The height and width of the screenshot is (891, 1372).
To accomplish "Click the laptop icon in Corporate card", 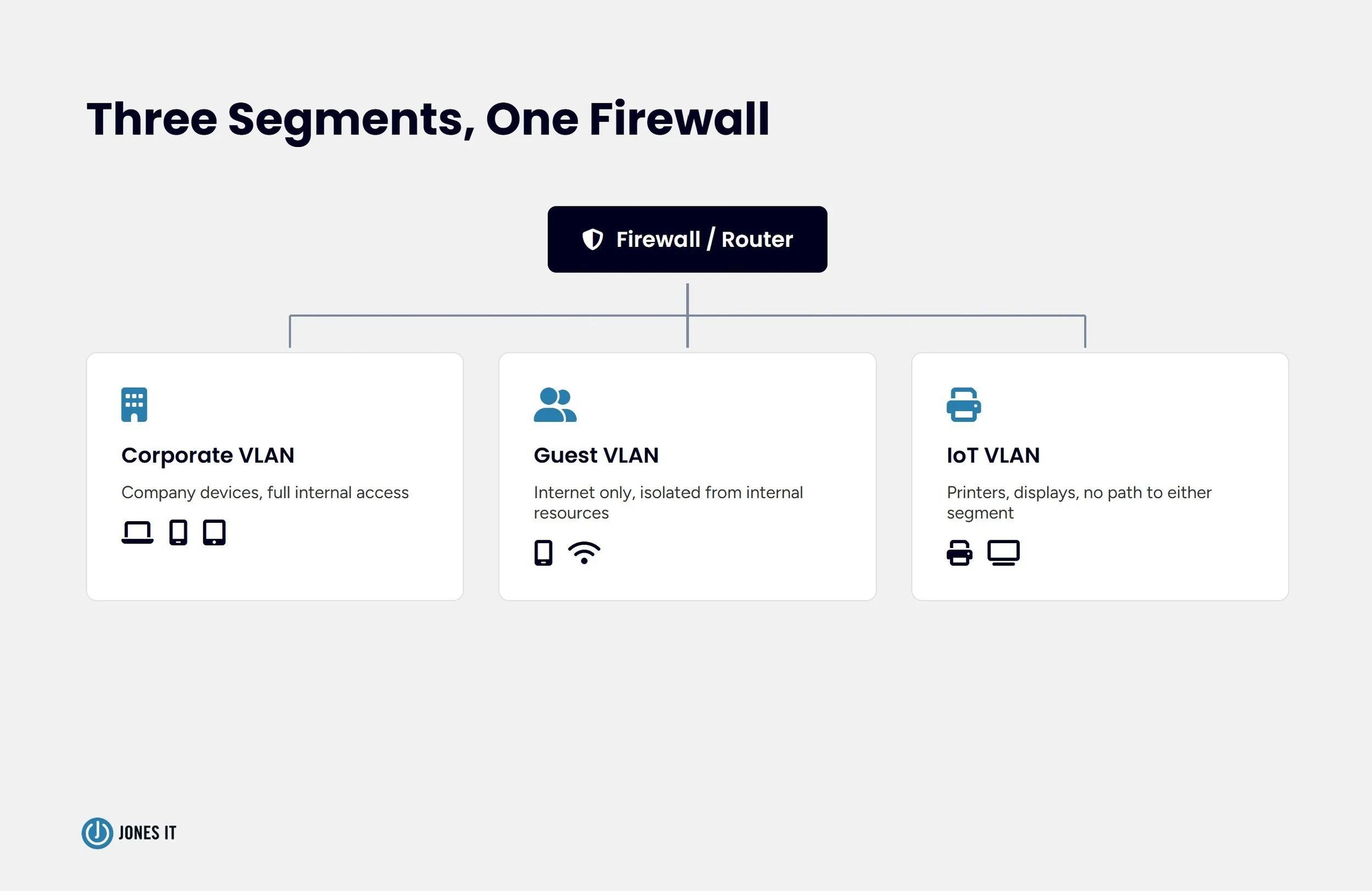I will point(137,532).
